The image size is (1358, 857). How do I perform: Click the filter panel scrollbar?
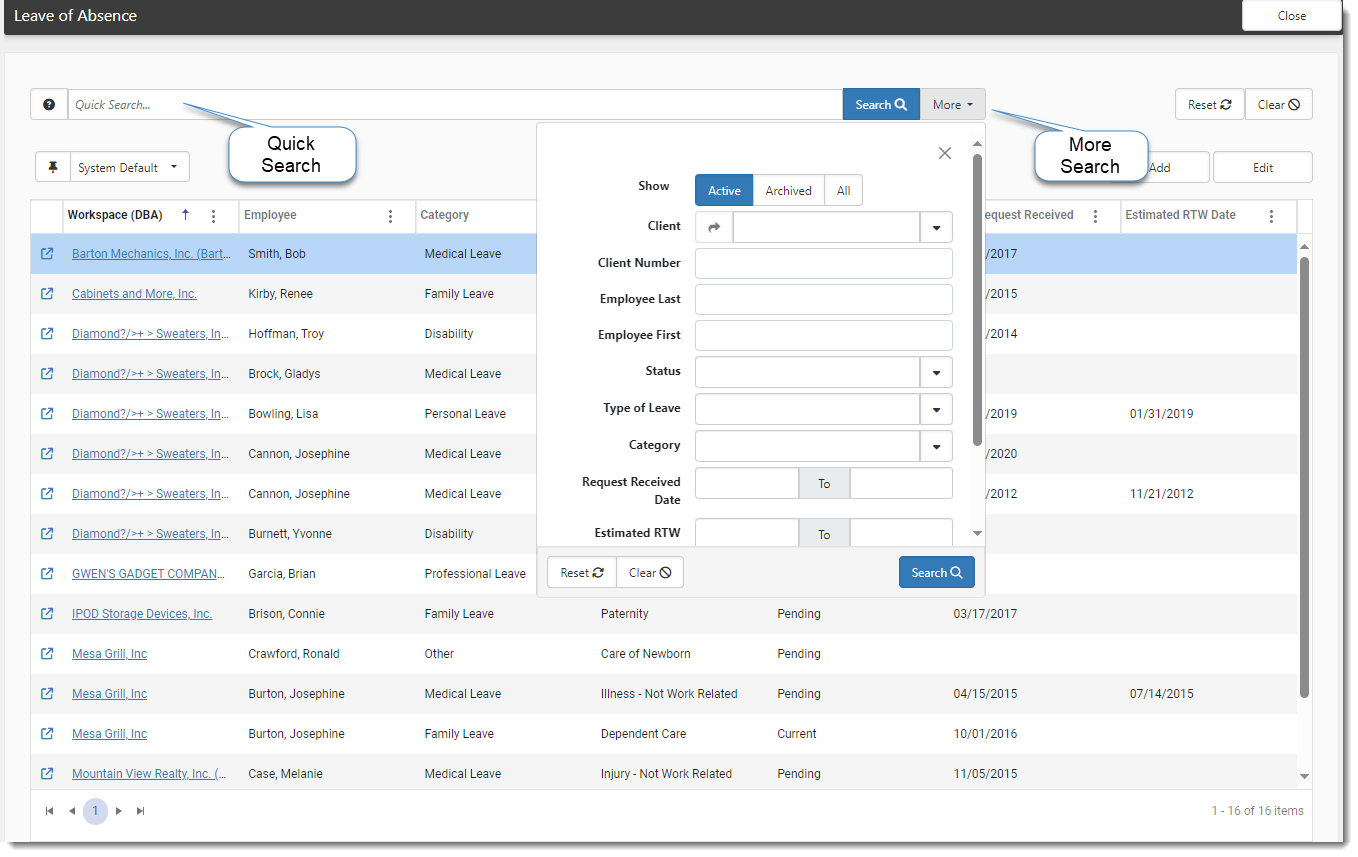pyautogui.click(x=977, y=300)
